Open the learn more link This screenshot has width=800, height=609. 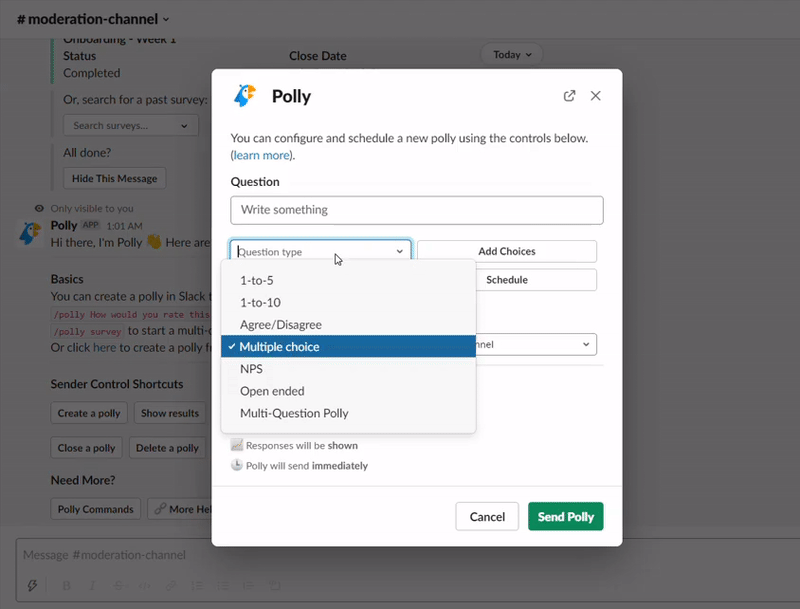coord(261,155)
